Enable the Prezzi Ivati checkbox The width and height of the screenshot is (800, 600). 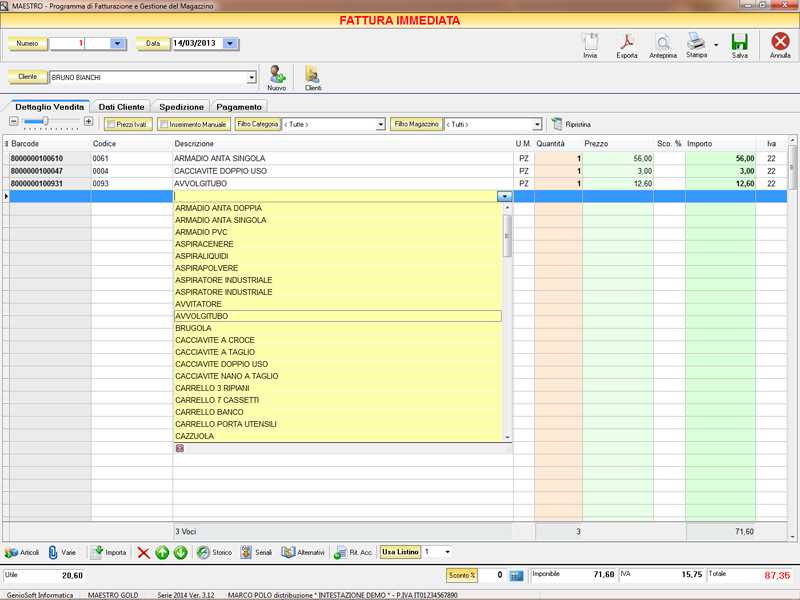coord(111,124)
